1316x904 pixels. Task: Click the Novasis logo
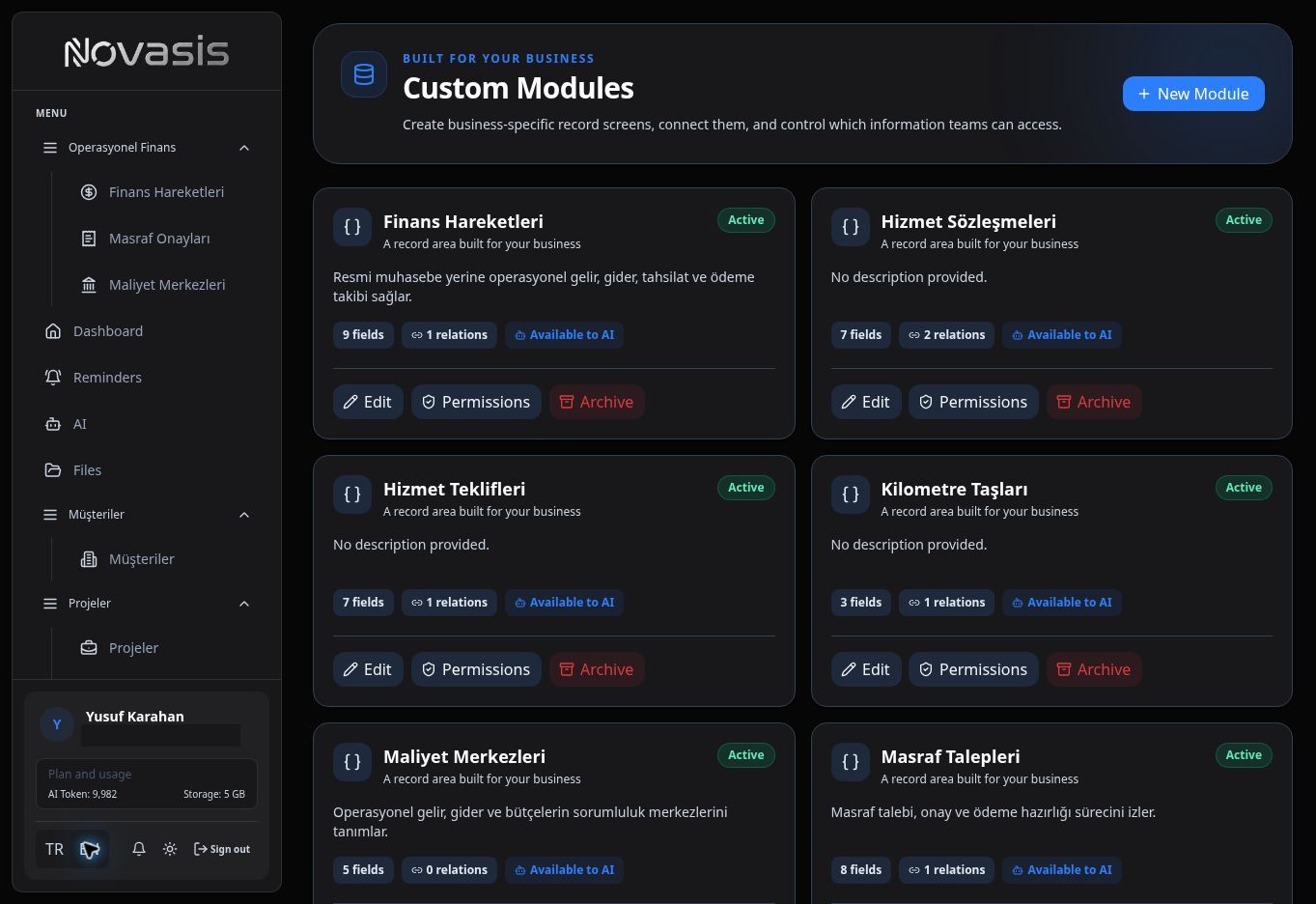[147, 52]
